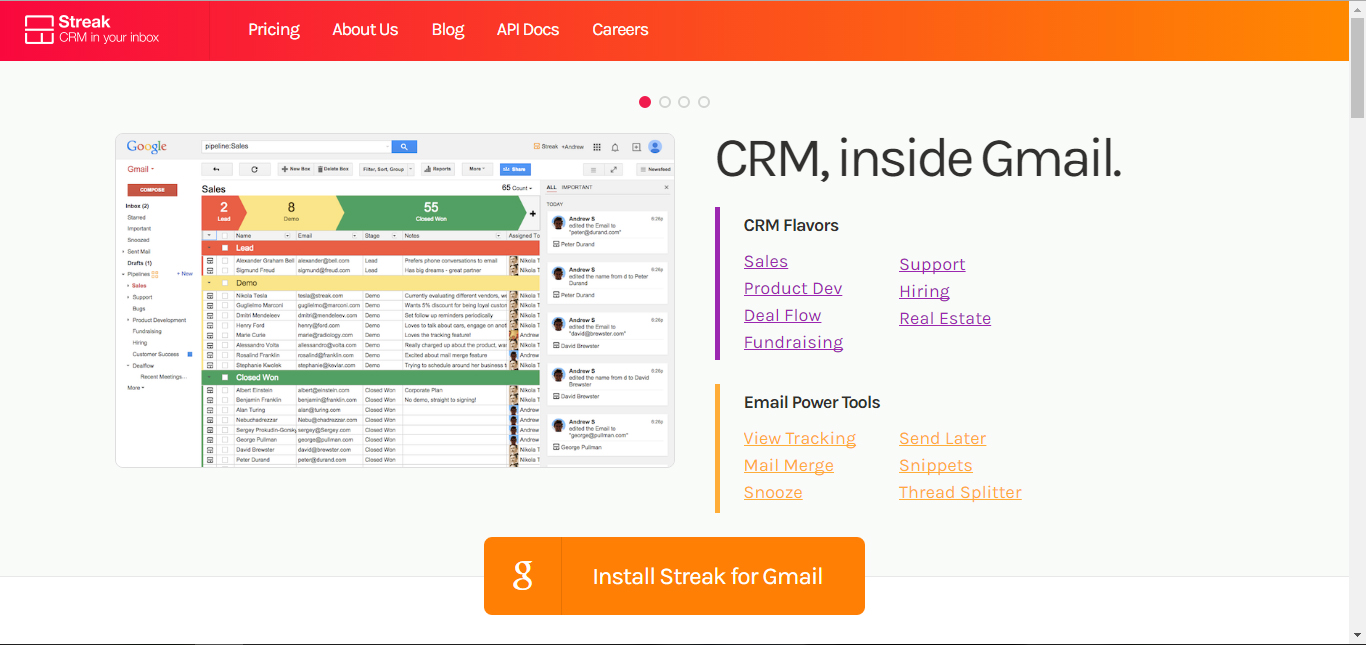This screenshot has height=645, width=1366.
Task: Check the Lead group checkbox
Action: click(225, 248)
